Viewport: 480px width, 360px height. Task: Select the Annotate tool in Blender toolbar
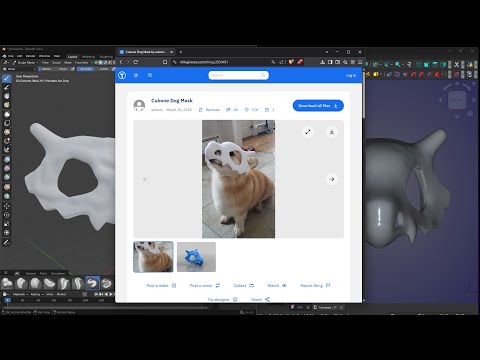tap(7, 242)
